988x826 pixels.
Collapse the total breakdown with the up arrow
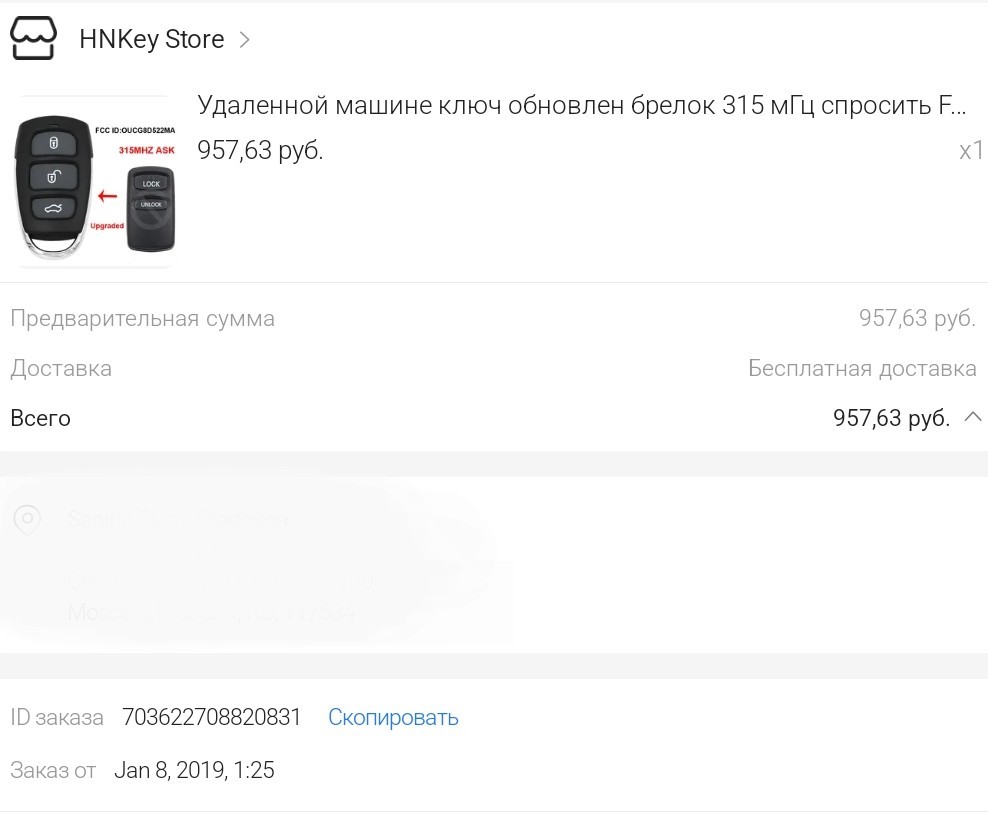point(972,417)
